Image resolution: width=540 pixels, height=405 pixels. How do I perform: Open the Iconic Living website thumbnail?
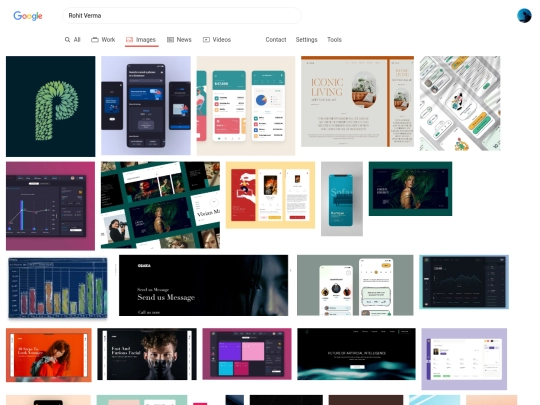click(357, 102)
